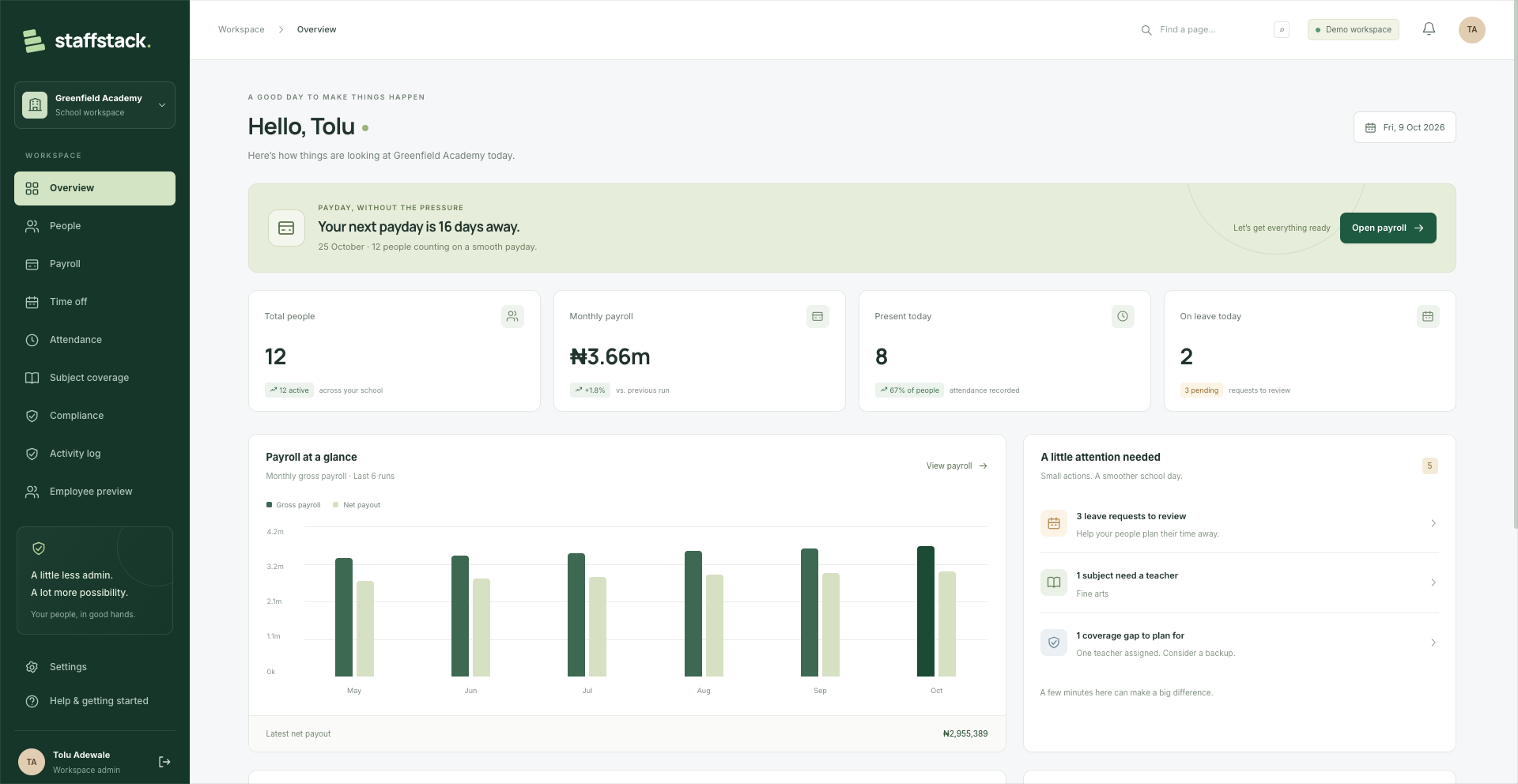Click the breadcrumb chevron after Workspace

pos(281,30)
